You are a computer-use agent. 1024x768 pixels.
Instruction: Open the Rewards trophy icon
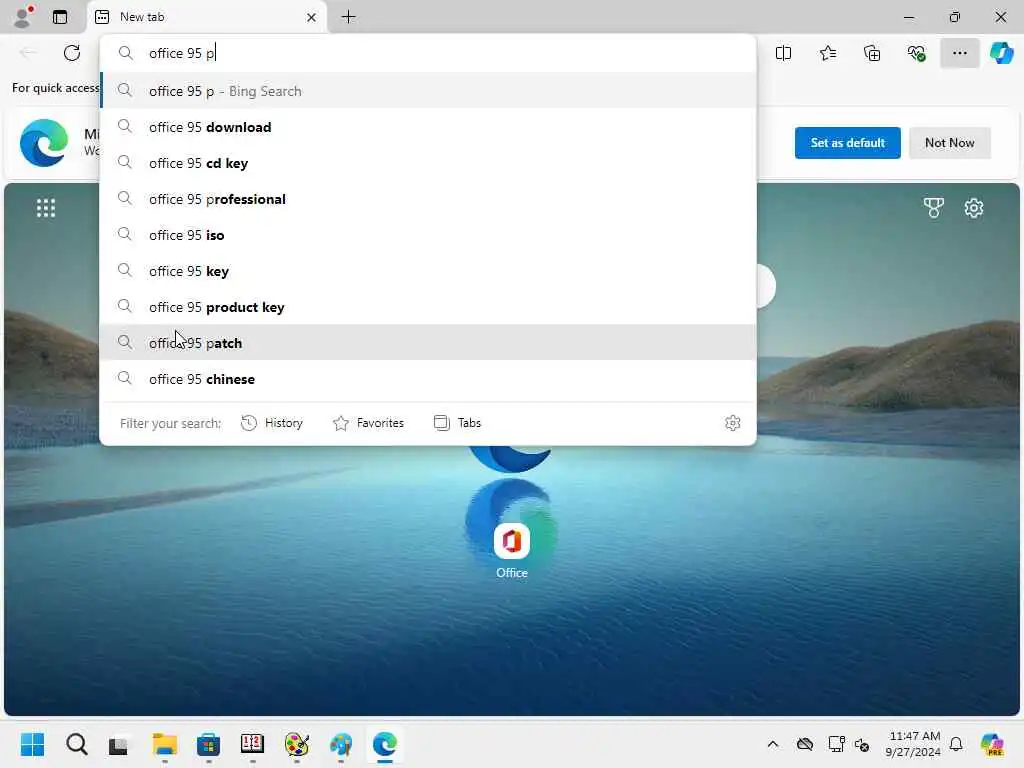(933, 208)
